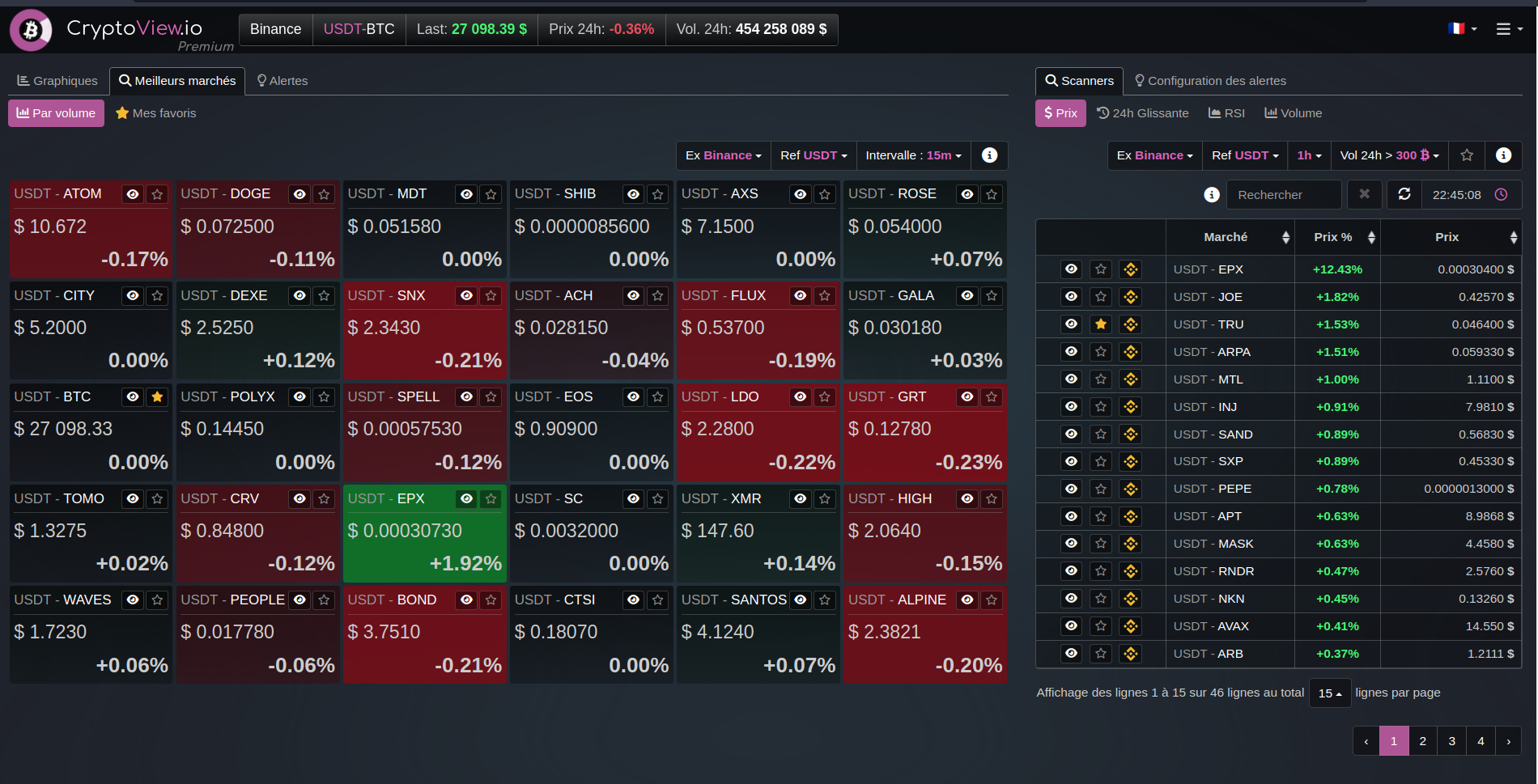Screen dimensions: 1538x784
Task: Open the hamburger menu at top right
Action: point(1509,29)
